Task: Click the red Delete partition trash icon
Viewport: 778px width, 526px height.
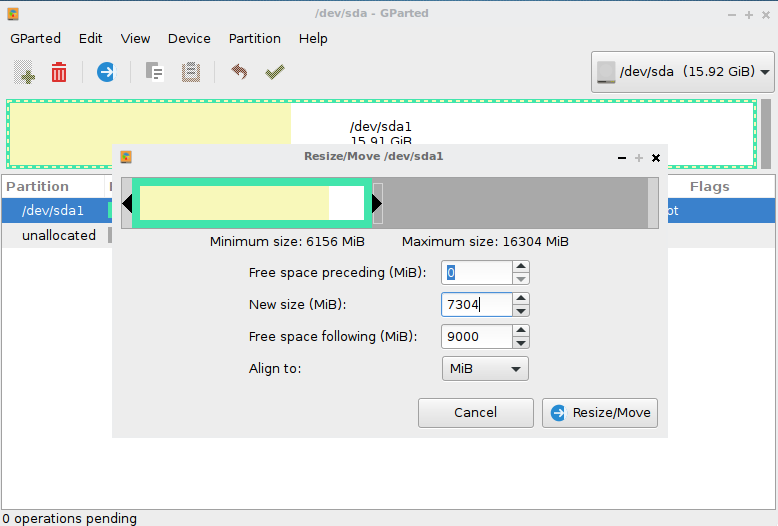Action: [59, 72]
